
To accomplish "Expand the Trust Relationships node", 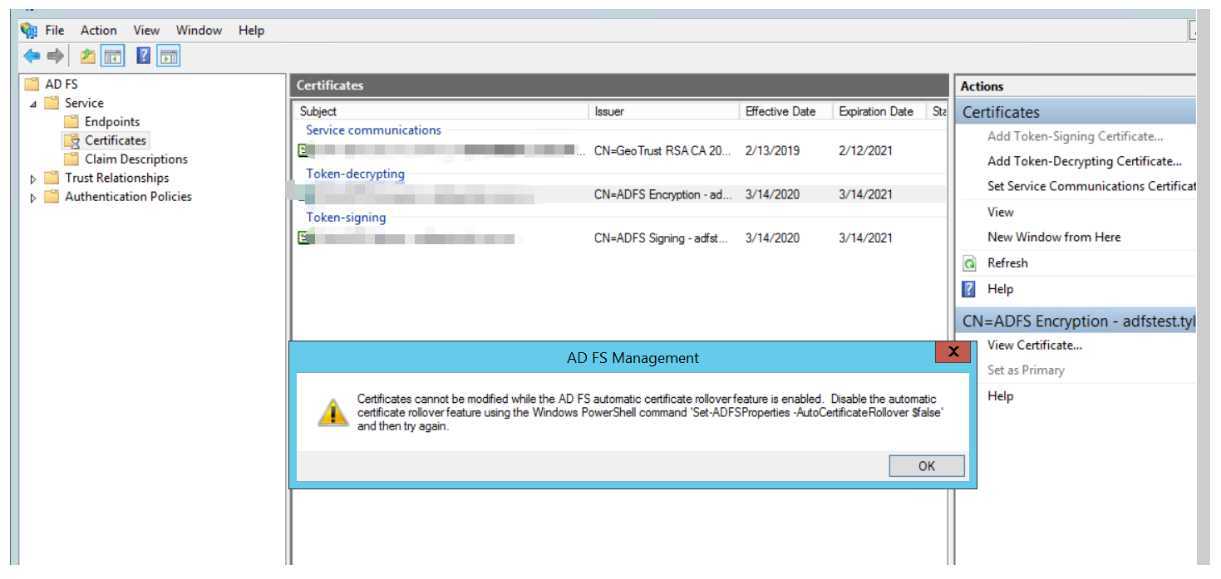I will tap(35, 178).
